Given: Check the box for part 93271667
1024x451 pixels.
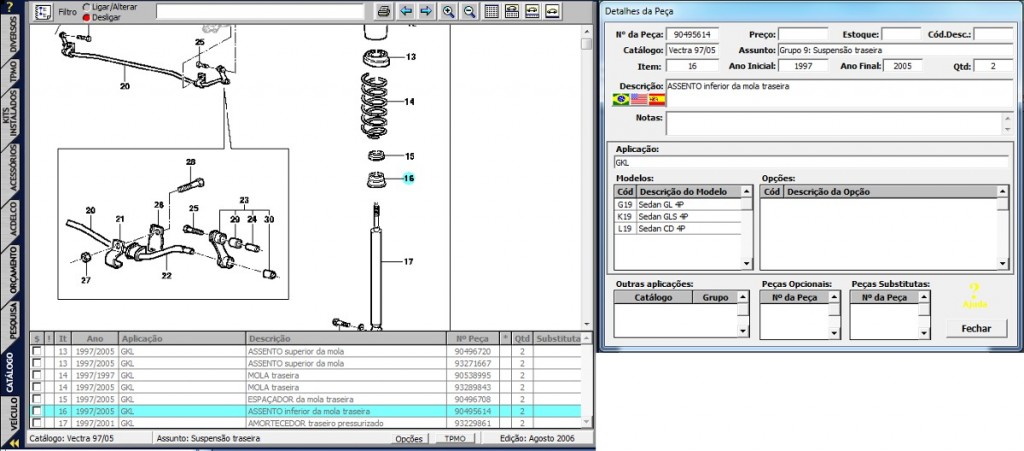Looking at the screenshot, I should tap(37, 363).
